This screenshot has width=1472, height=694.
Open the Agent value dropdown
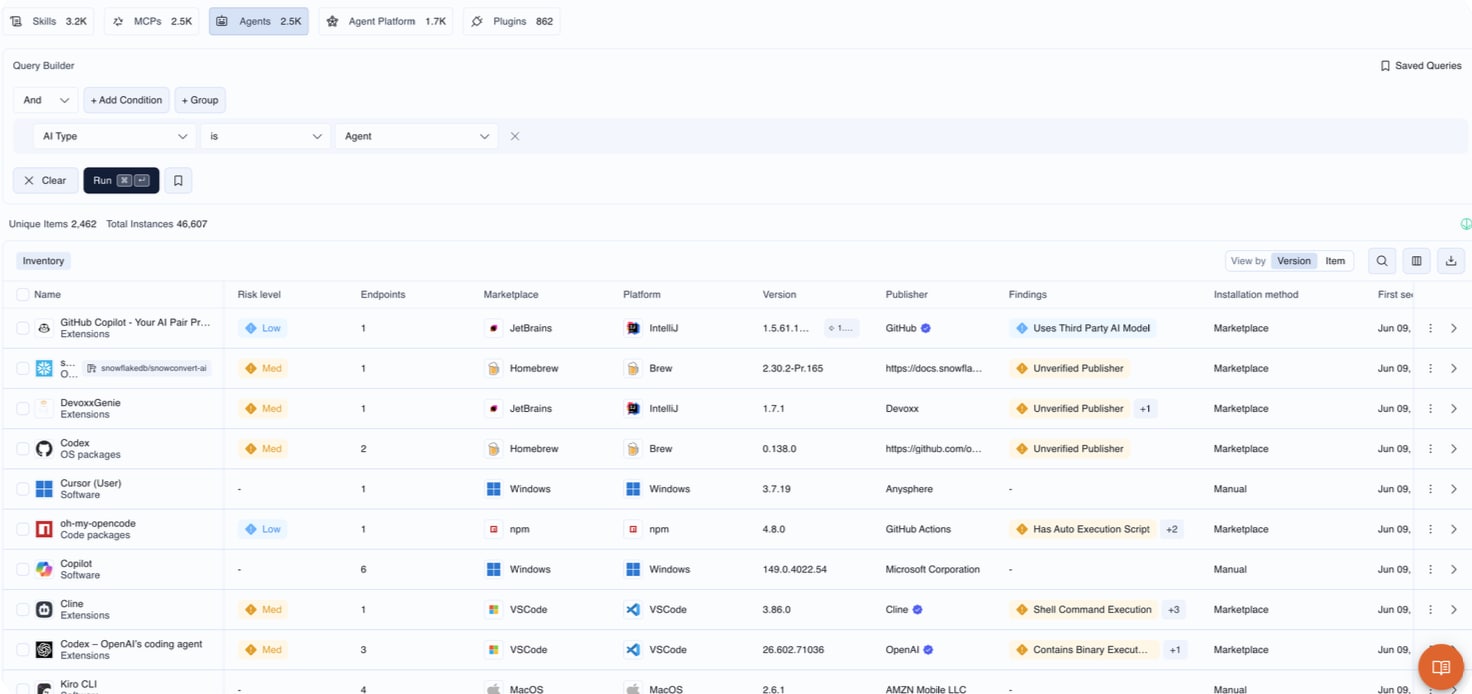coord(416,136)
